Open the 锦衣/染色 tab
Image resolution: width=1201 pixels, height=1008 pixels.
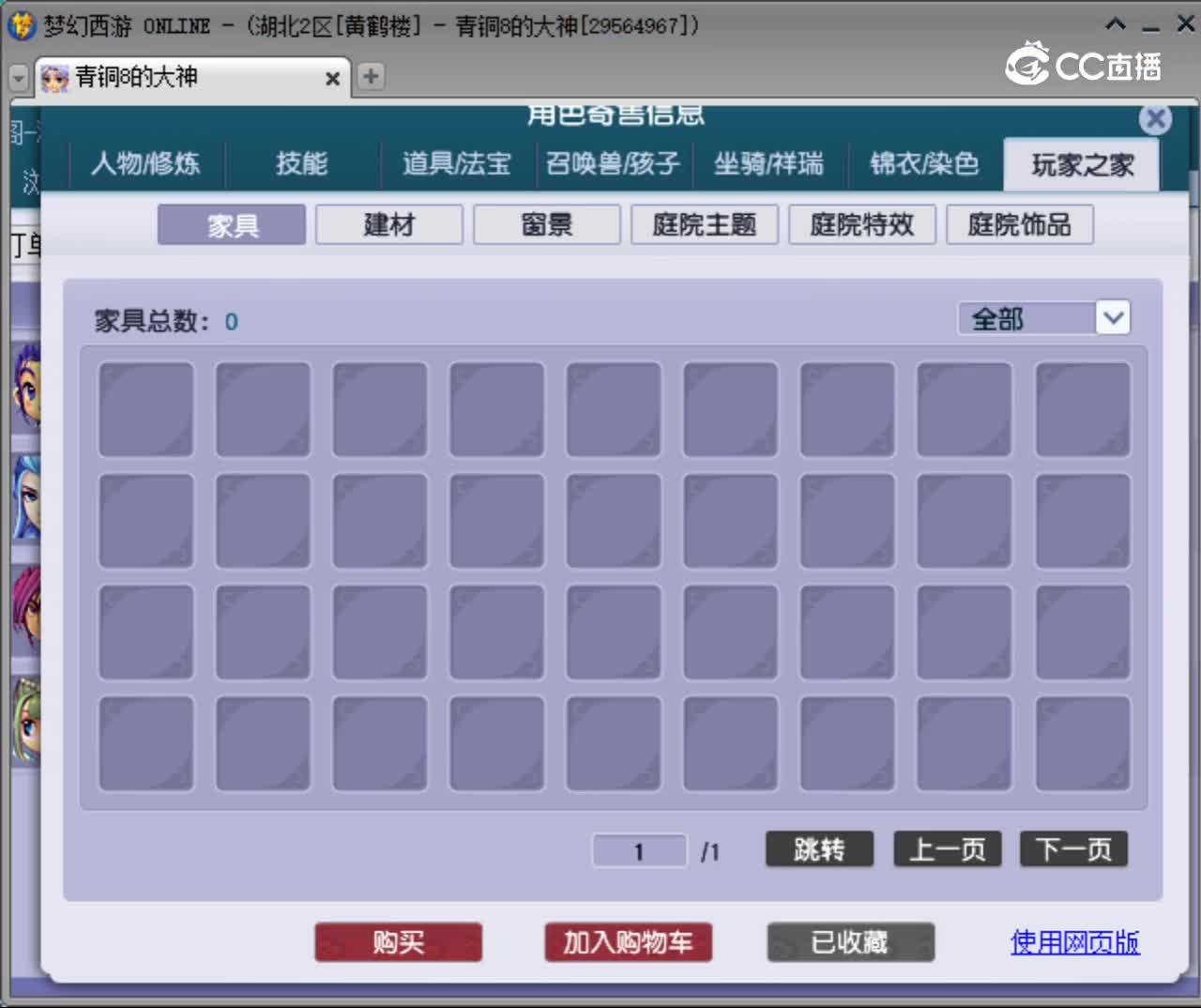coord(924,164)
